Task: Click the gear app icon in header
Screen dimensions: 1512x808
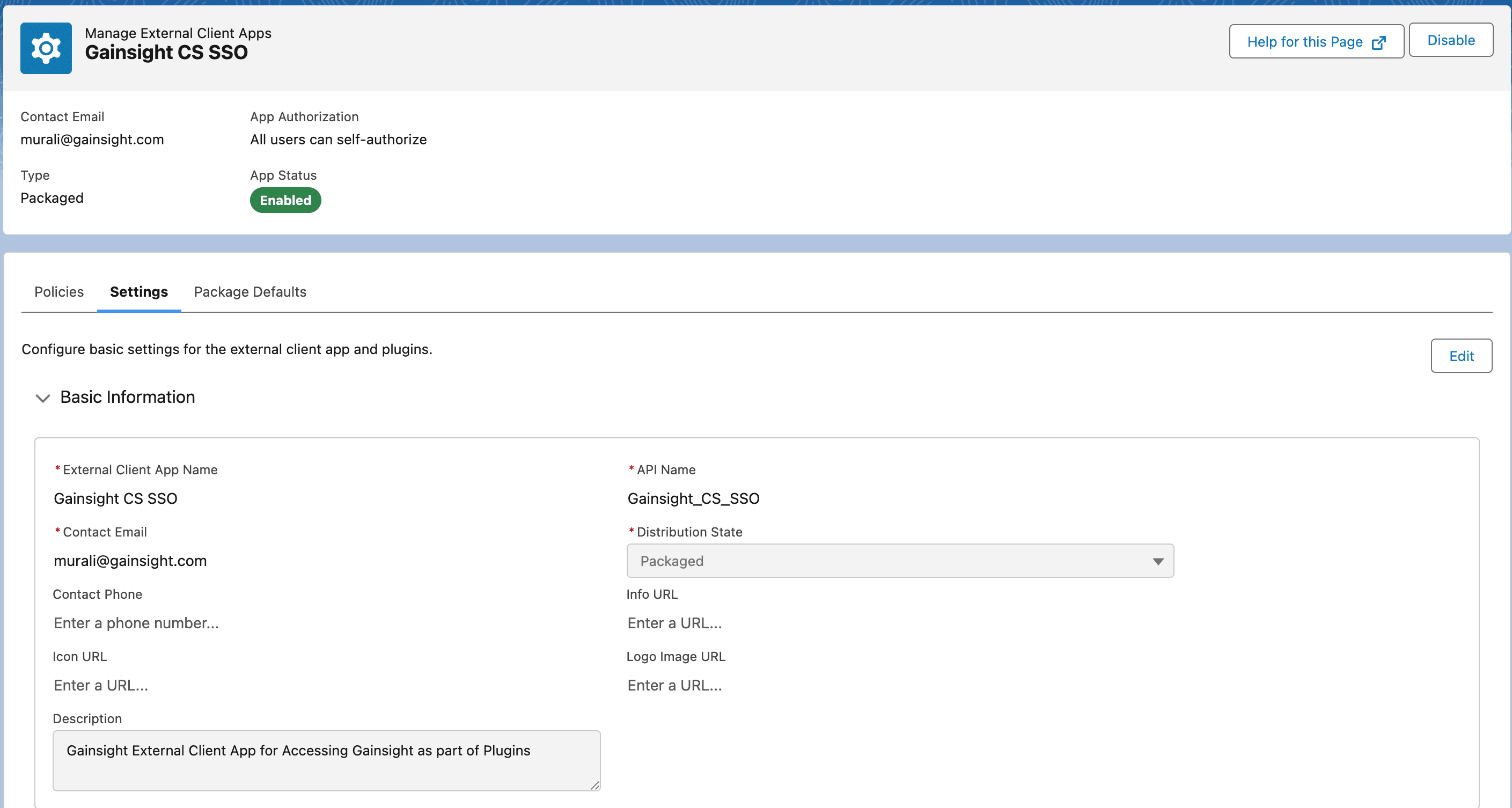Action: 46,48
